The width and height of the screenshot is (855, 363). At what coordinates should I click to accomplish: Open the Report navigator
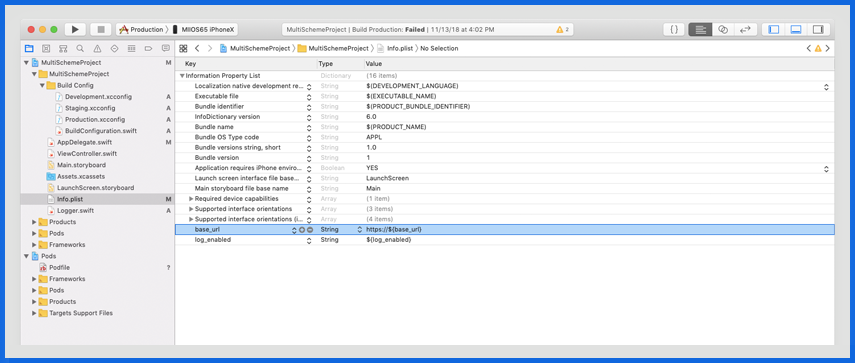[x=165, y=48]
